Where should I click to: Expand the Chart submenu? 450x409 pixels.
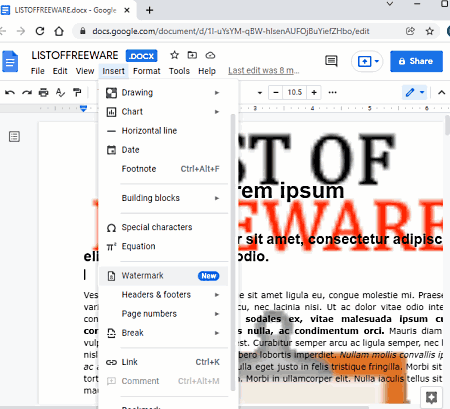(x=164, y=112)
